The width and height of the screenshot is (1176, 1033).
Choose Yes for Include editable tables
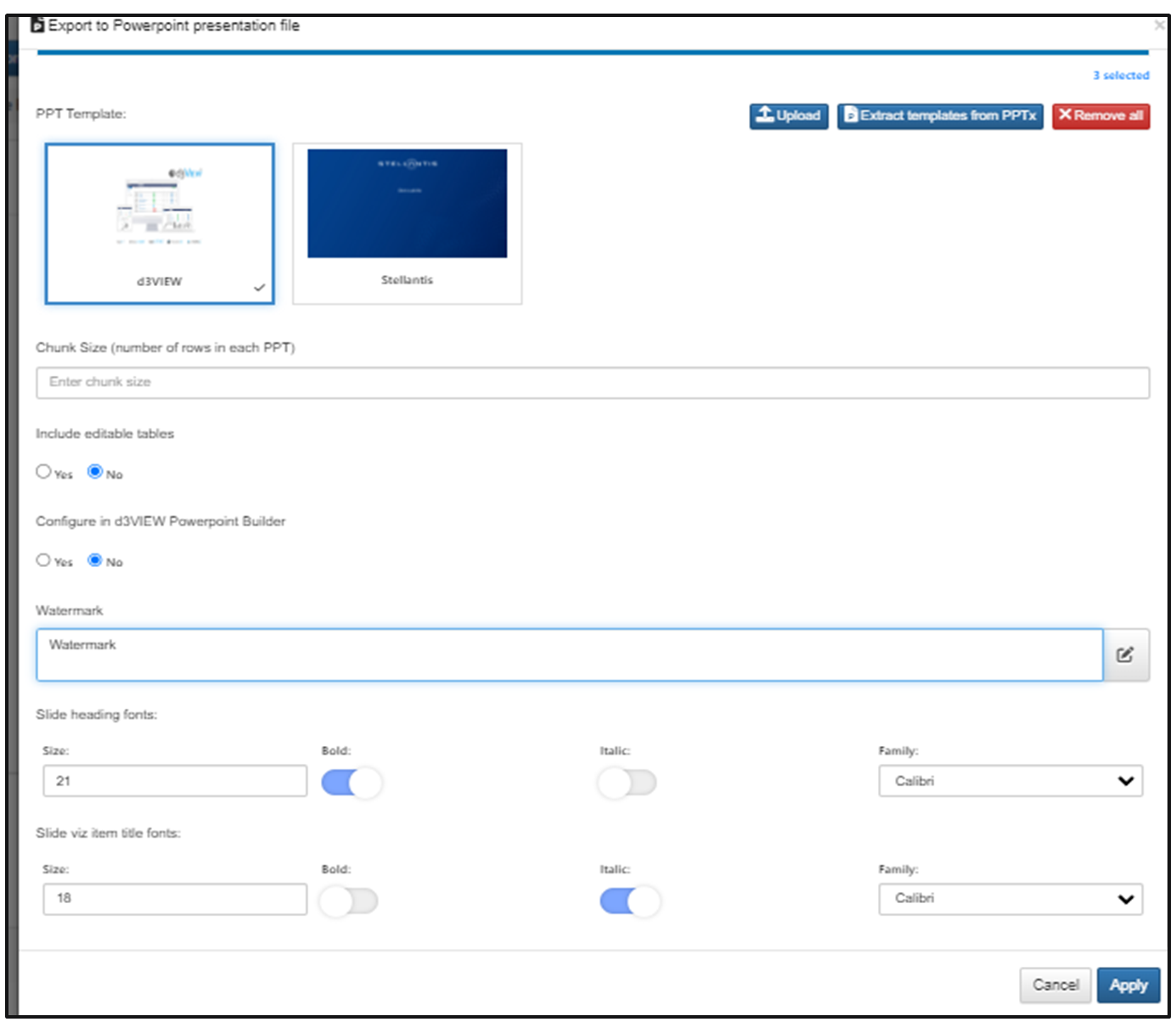pos(43,471)
